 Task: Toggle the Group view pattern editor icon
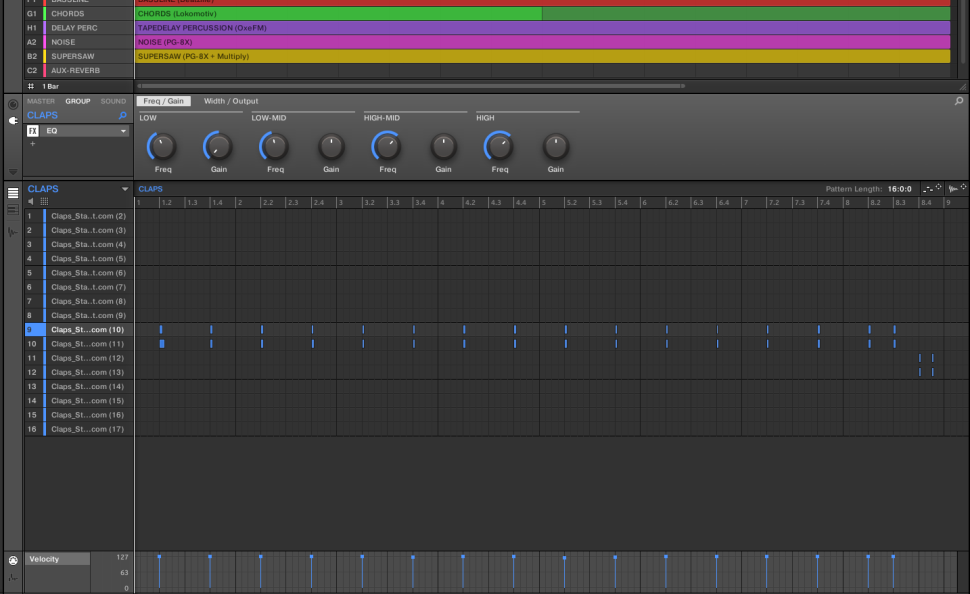[x=13, y=193]
